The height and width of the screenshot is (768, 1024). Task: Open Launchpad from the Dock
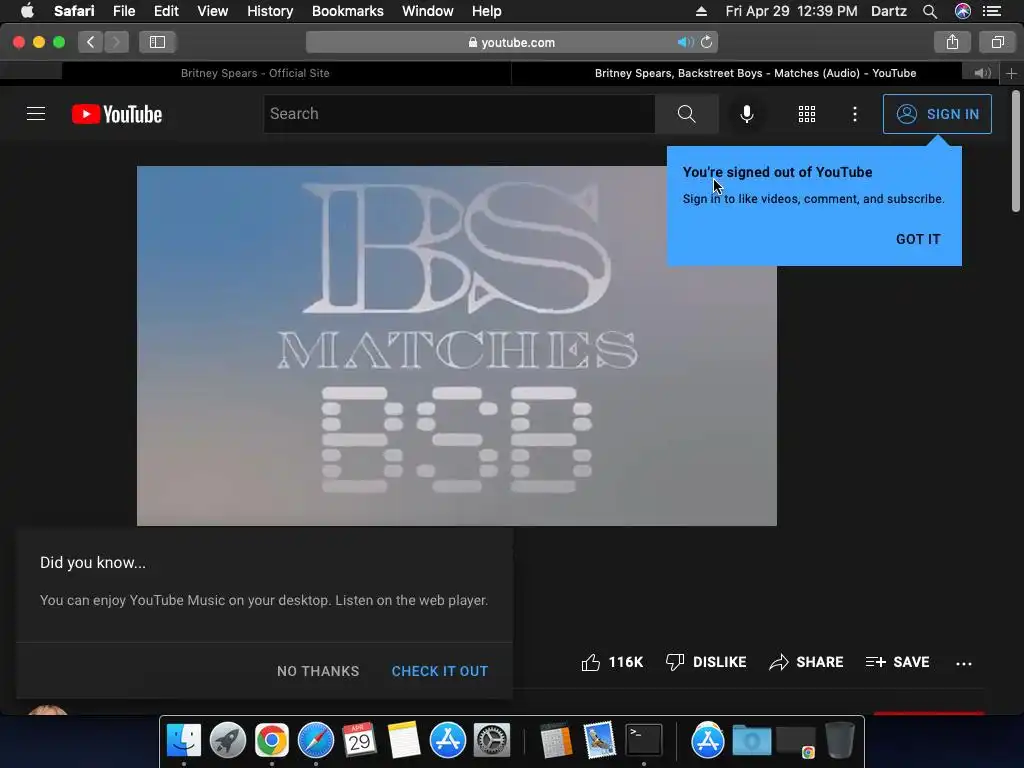pyautogui.click(x=227, y=740)
